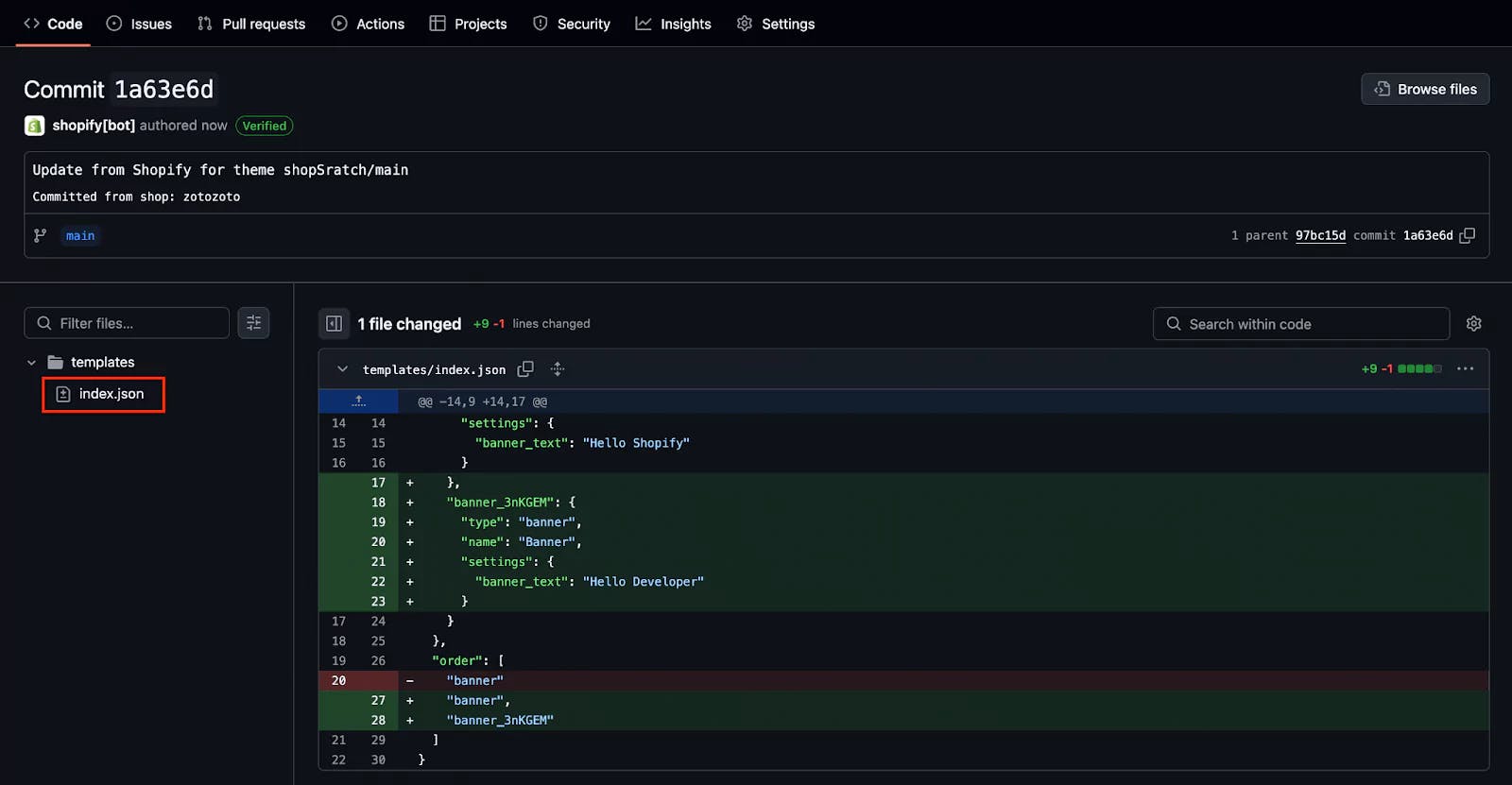Open the Projects tab
Viewport: 1512px width, 785px height.
point(468,24)
